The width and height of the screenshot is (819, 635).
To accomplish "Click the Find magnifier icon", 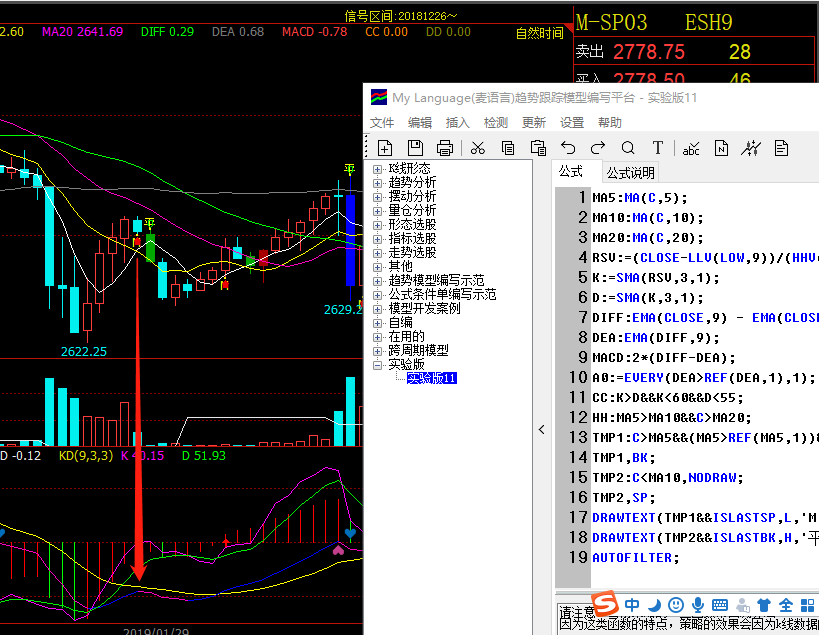I will [x=628, y=148].
